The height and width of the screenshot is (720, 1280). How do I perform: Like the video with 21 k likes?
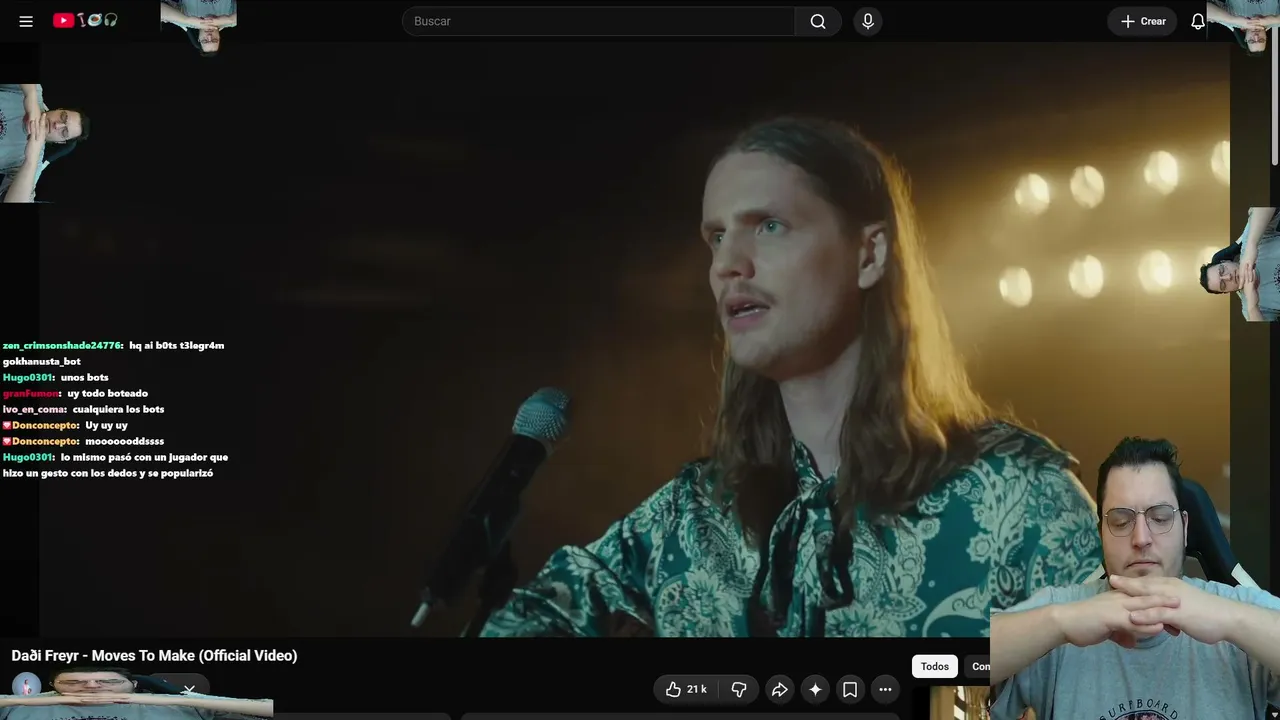[686, 689]
